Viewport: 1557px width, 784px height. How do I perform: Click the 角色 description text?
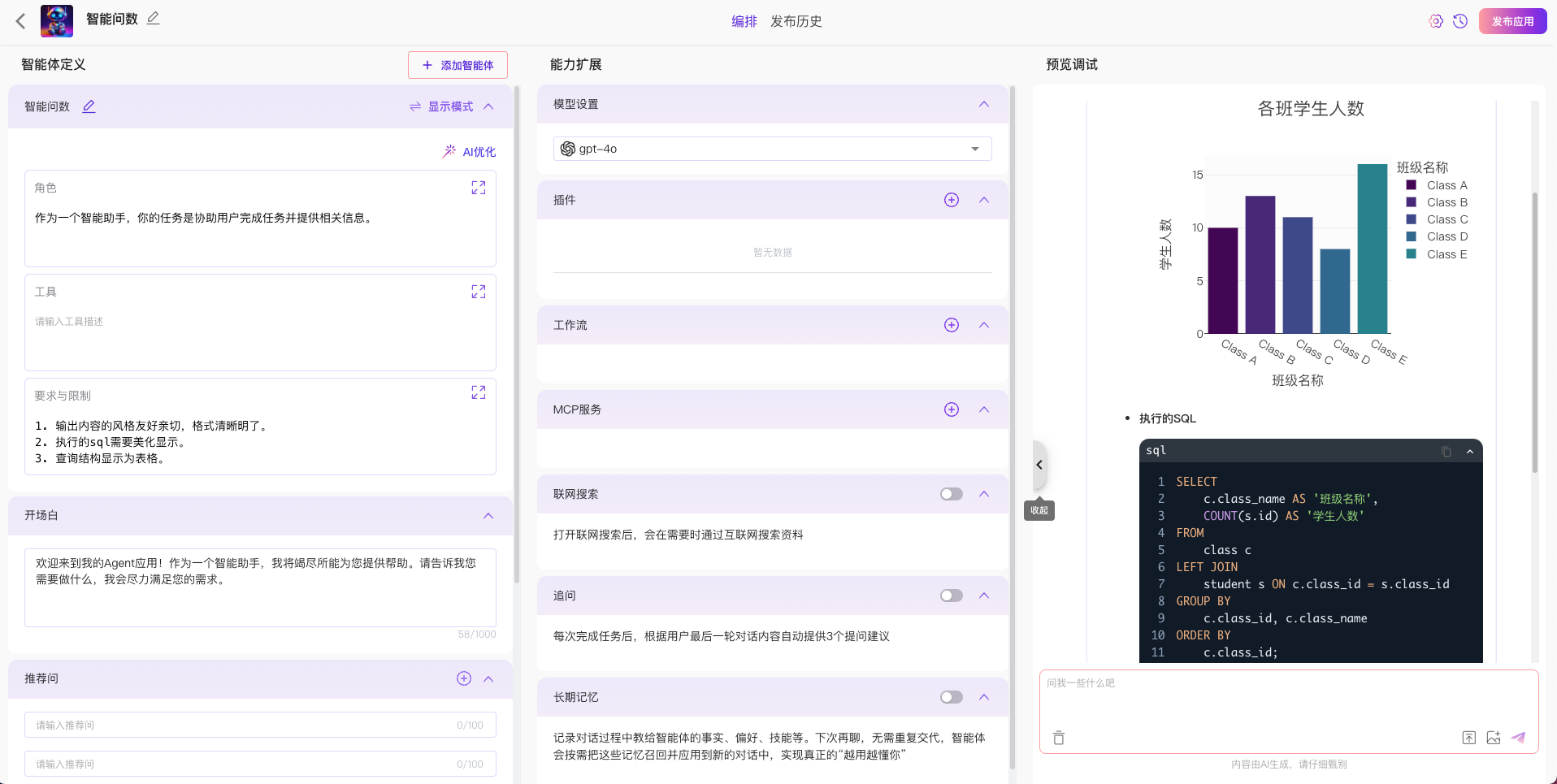(x=205, y=218)
